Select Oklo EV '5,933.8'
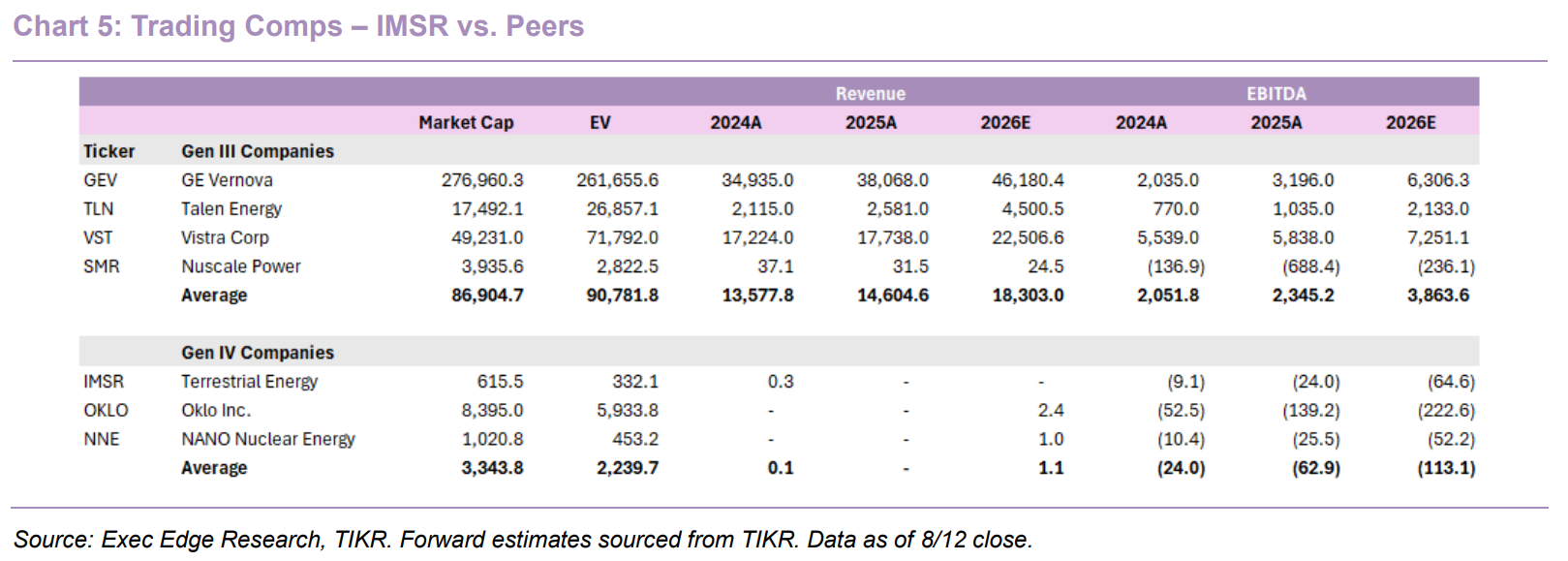This screenshot has width=1568, height=561. click(628, 411)
